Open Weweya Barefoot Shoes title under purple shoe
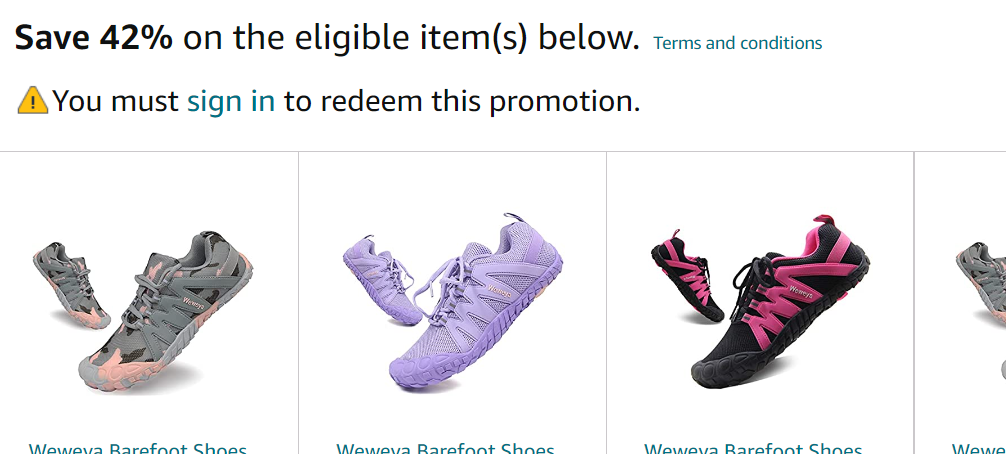The height and width of the screenshot is (454, 1006). (x=445, y=448)
